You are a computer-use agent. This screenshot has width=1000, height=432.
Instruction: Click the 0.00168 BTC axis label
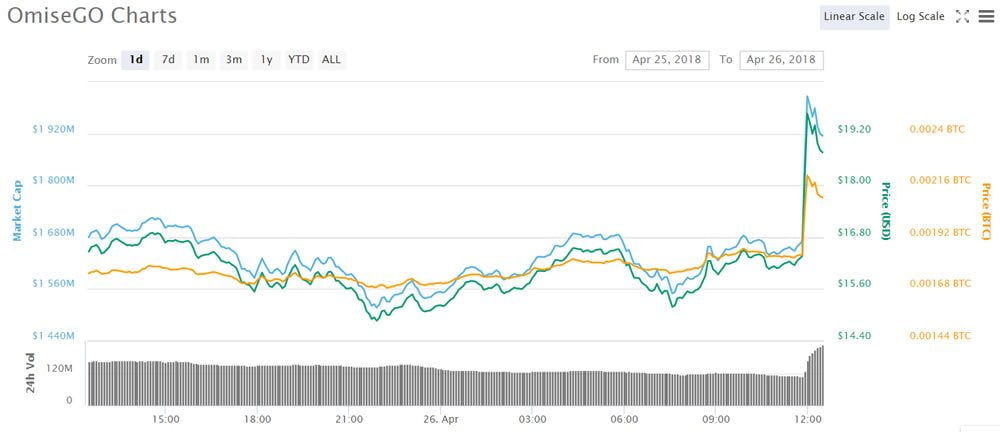[x=939, y=283]
